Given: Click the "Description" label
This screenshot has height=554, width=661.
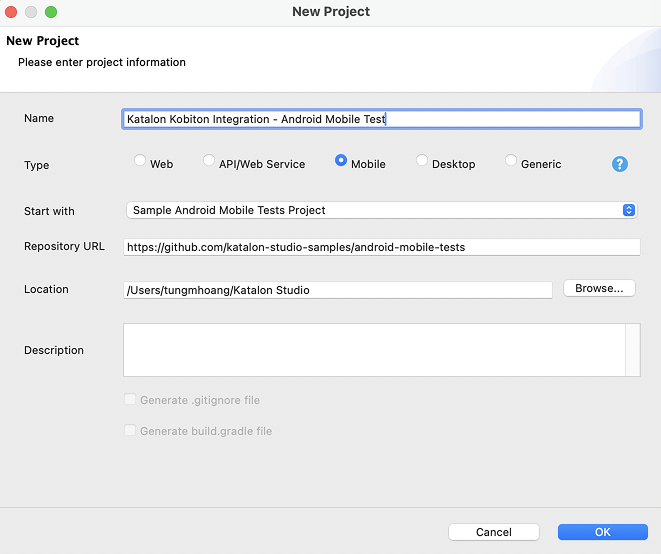Looking at the screenshot, I should [54, 350].
